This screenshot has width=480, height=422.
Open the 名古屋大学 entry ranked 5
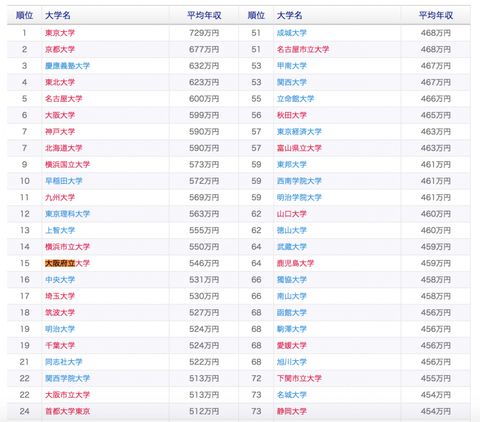(x=64, y=99)
